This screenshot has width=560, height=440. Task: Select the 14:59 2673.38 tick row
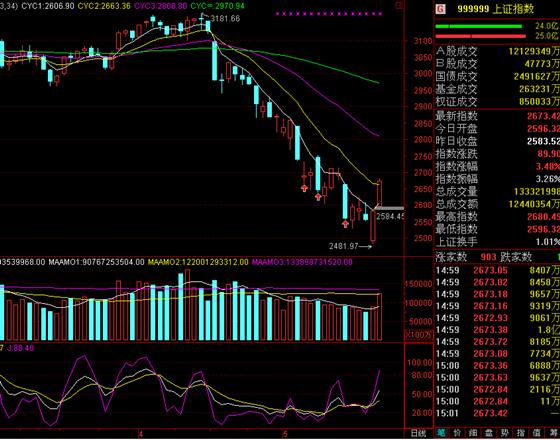[498, 330]
